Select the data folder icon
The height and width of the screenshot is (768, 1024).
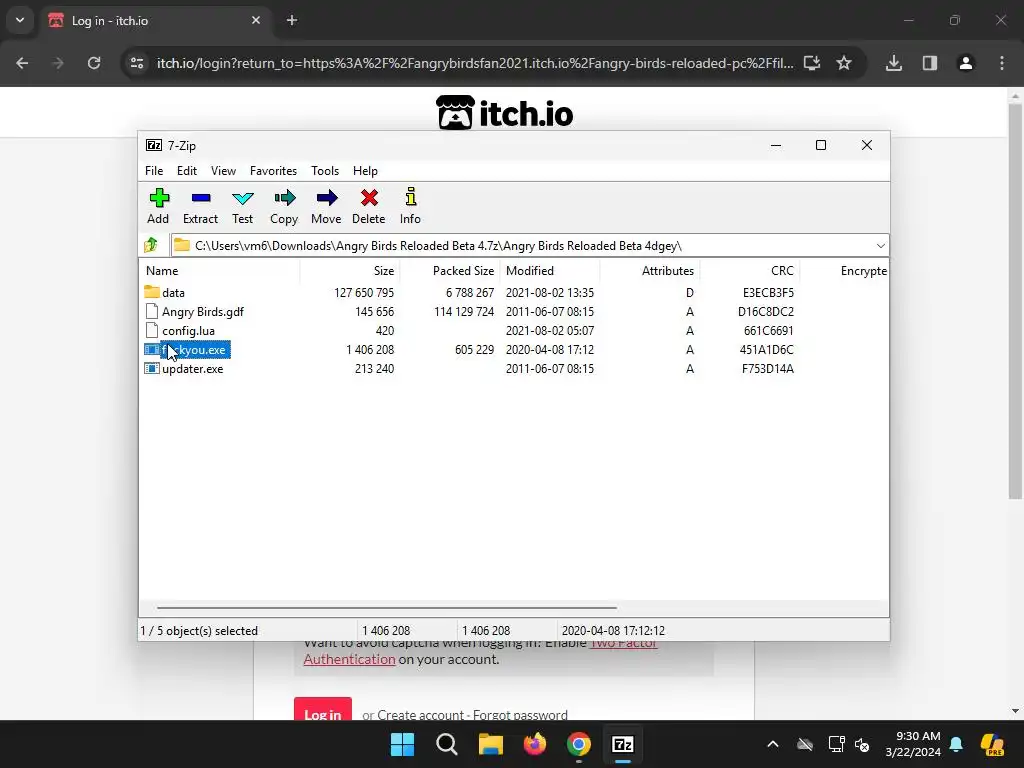[152, 292]
